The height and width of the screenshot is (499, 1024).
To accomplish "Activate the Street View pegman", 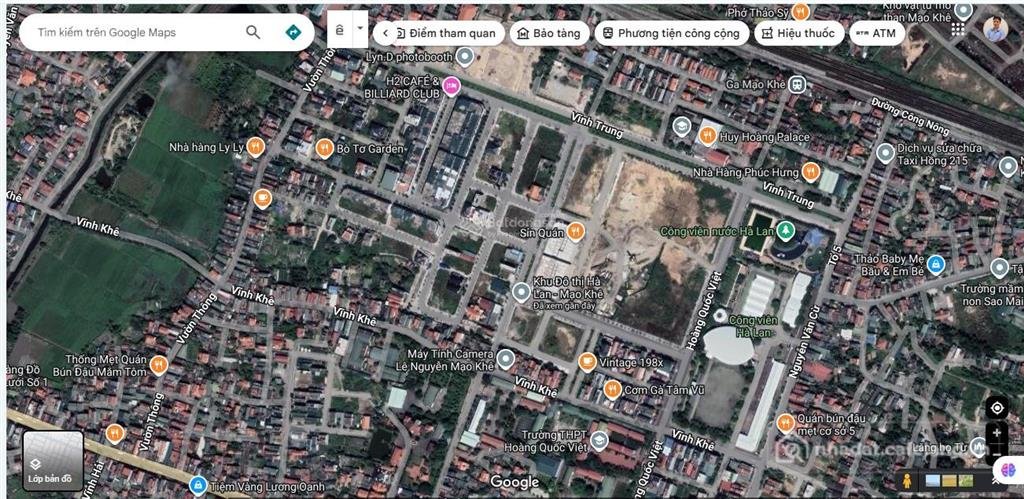I will (906, 481).
